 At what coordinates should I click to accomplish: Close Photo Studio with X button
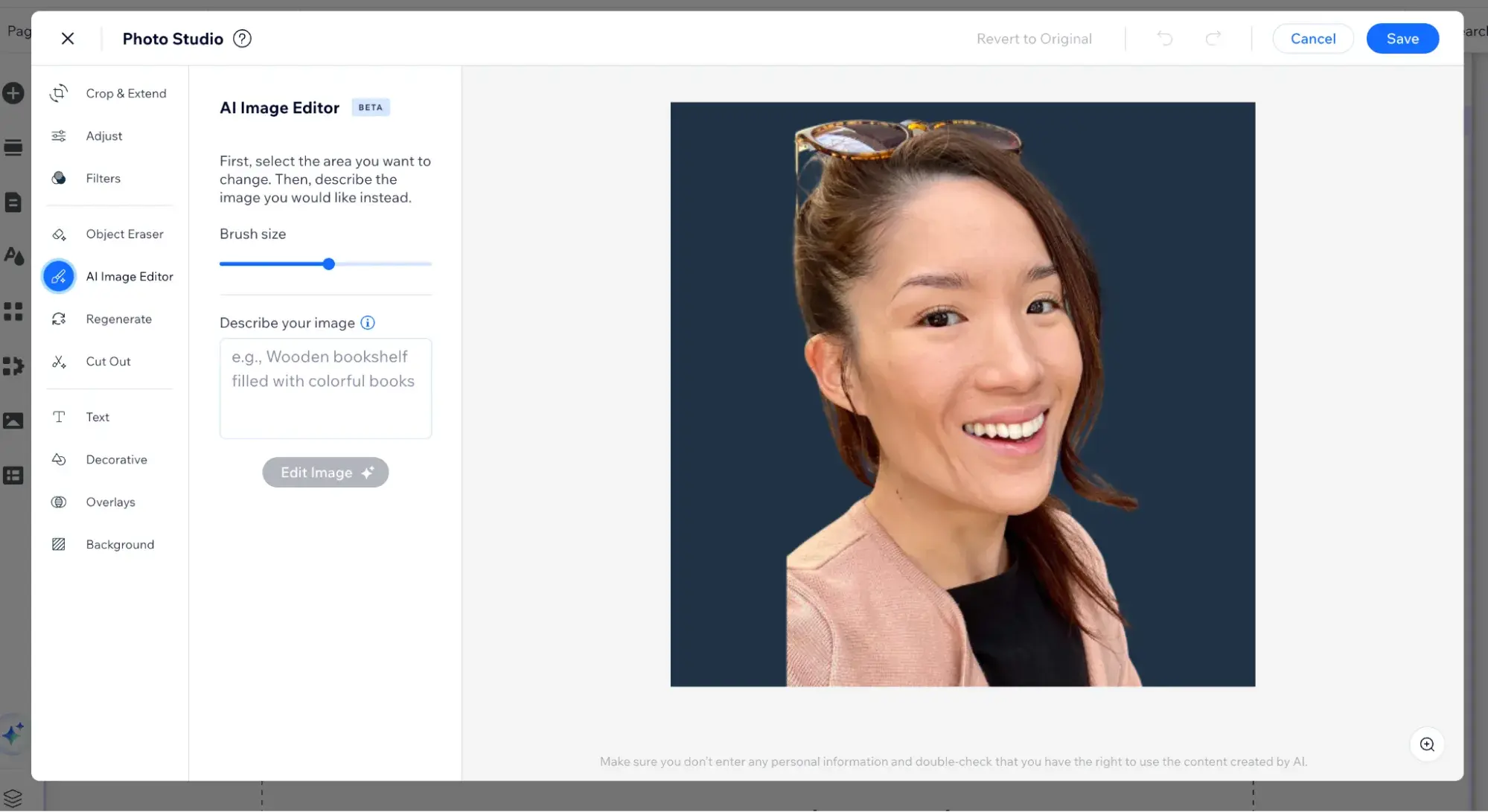68,39
